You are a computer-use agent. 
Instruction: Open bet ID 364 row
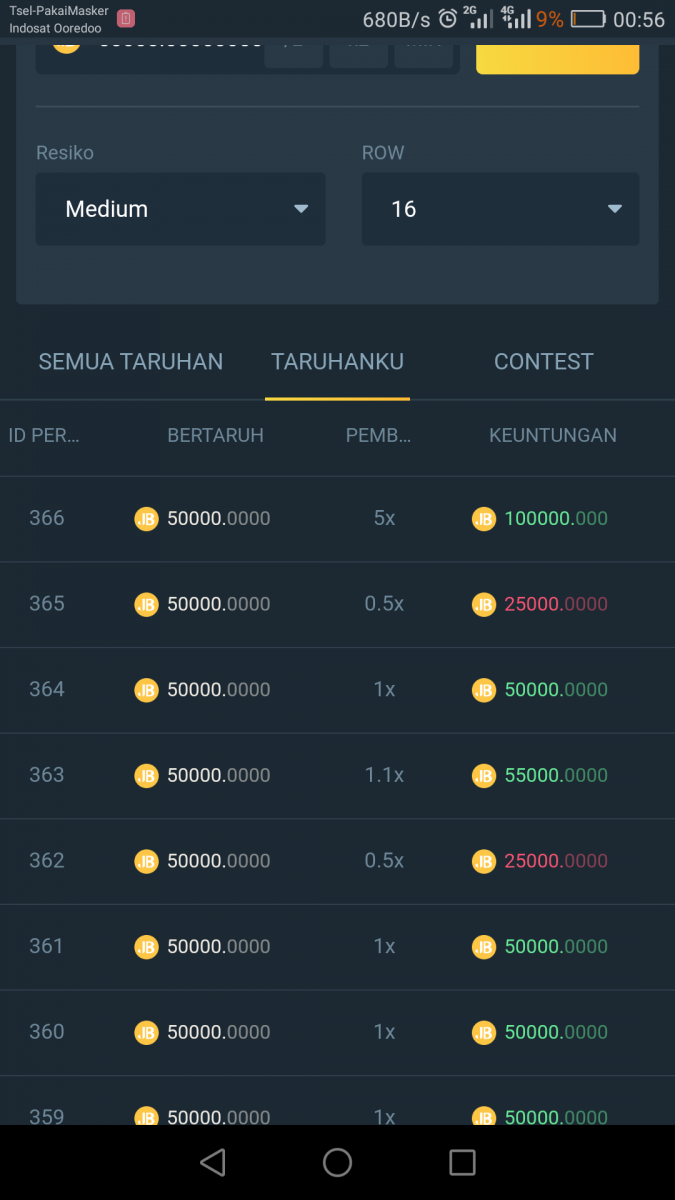tap(47, 690)
